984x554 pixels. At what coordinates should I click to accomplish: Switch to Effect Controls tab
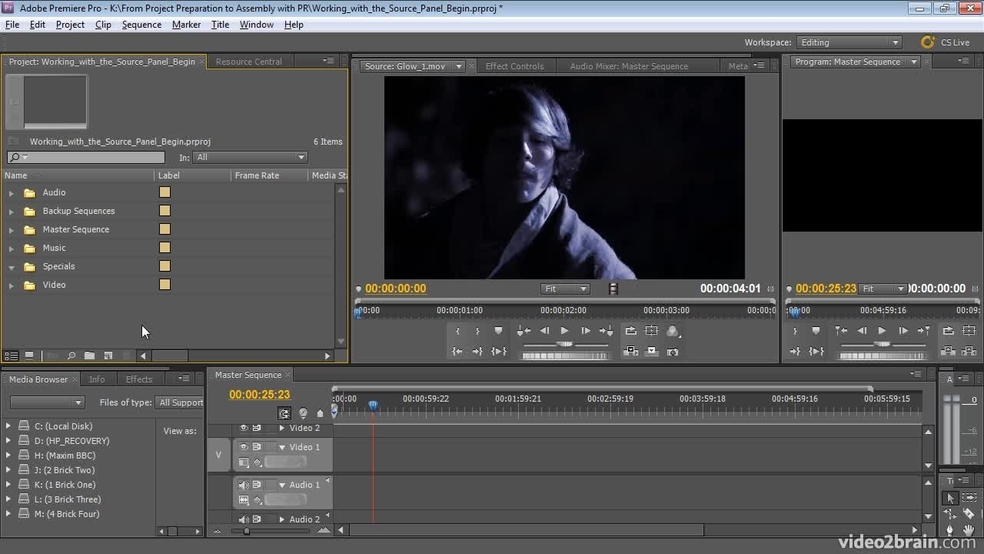tap(515, 67)
